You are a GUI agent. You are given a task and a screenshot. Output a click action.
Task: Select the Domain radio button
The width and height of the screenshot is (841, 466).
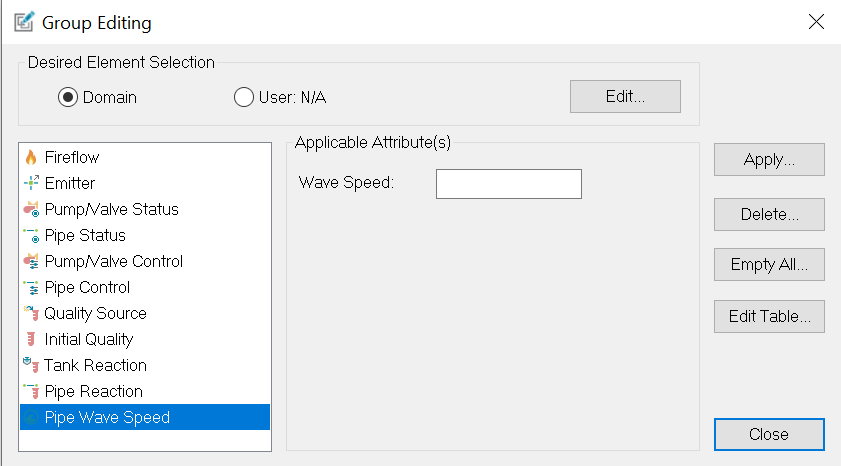[69, 98]
